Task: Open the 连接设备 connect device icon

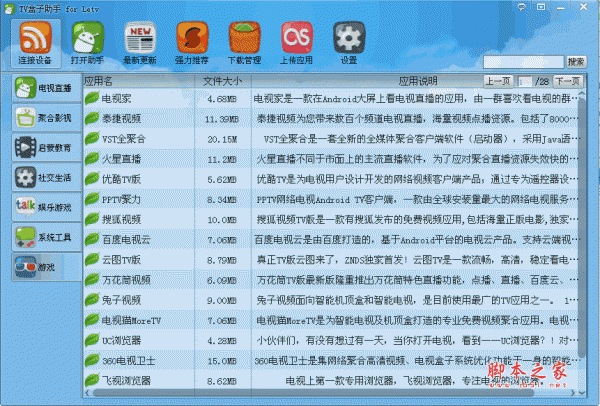Action: (35, 44)
